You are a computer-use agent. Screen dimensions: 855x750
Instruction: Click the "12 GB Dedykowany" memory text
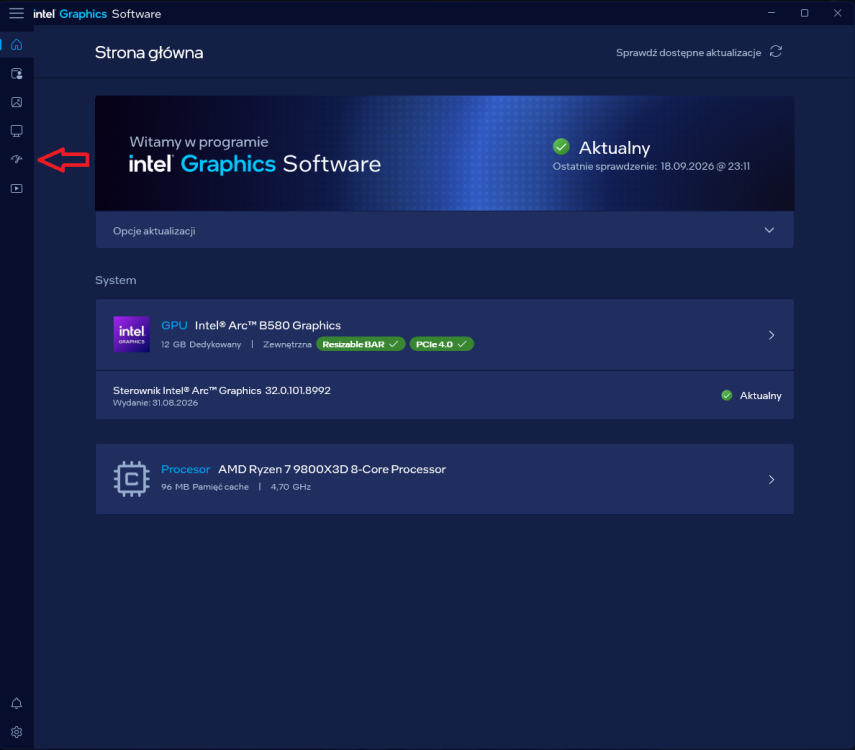201,345
